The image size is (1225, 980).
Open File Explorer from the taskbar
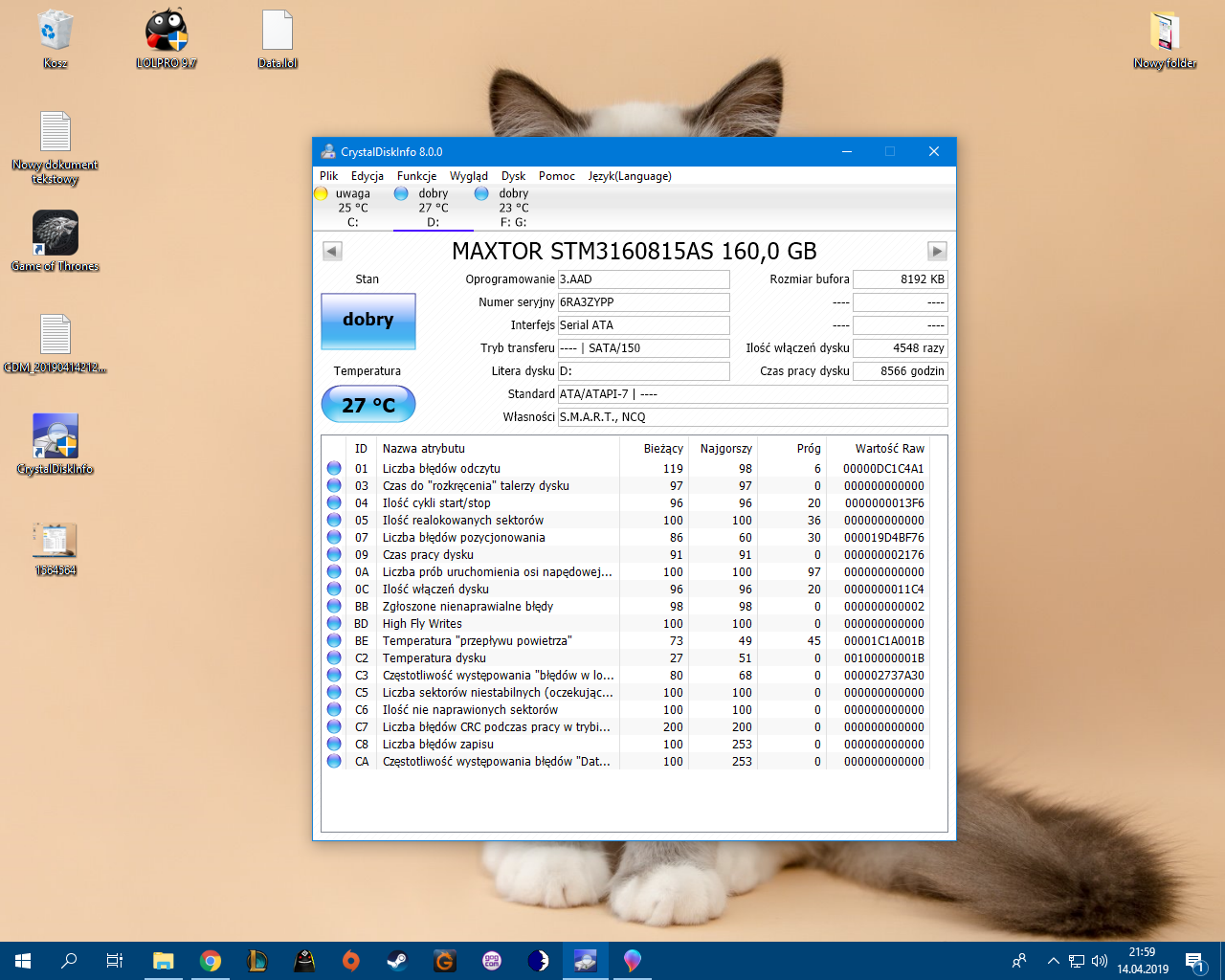(164, 961)
